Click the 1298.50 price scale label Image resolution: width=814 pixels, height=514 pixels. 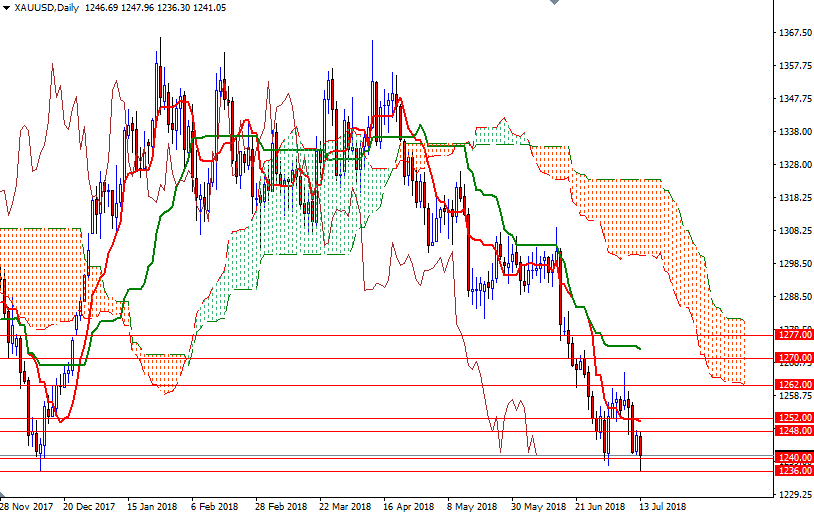[795, 264]
